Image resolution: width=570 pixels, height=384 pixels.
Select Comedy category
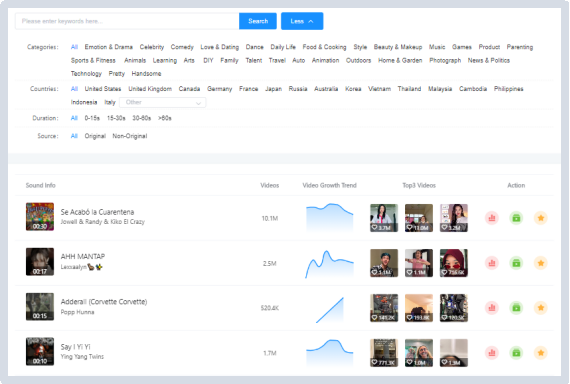182,47
